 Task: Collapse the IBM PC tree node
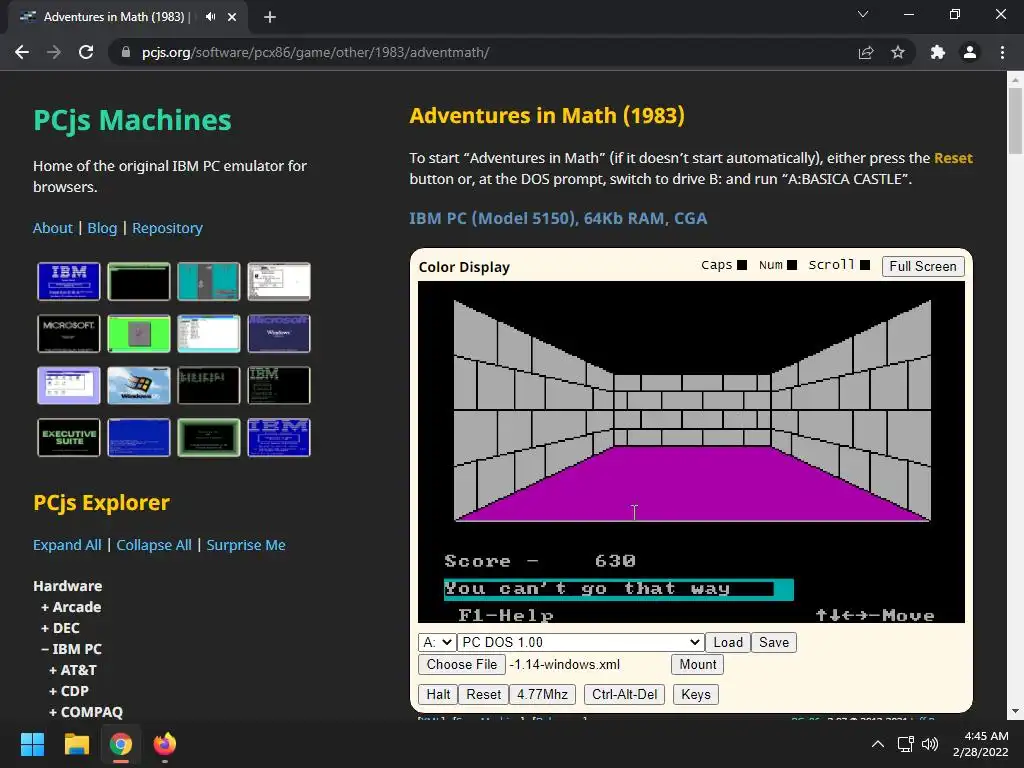pos(71,649)
